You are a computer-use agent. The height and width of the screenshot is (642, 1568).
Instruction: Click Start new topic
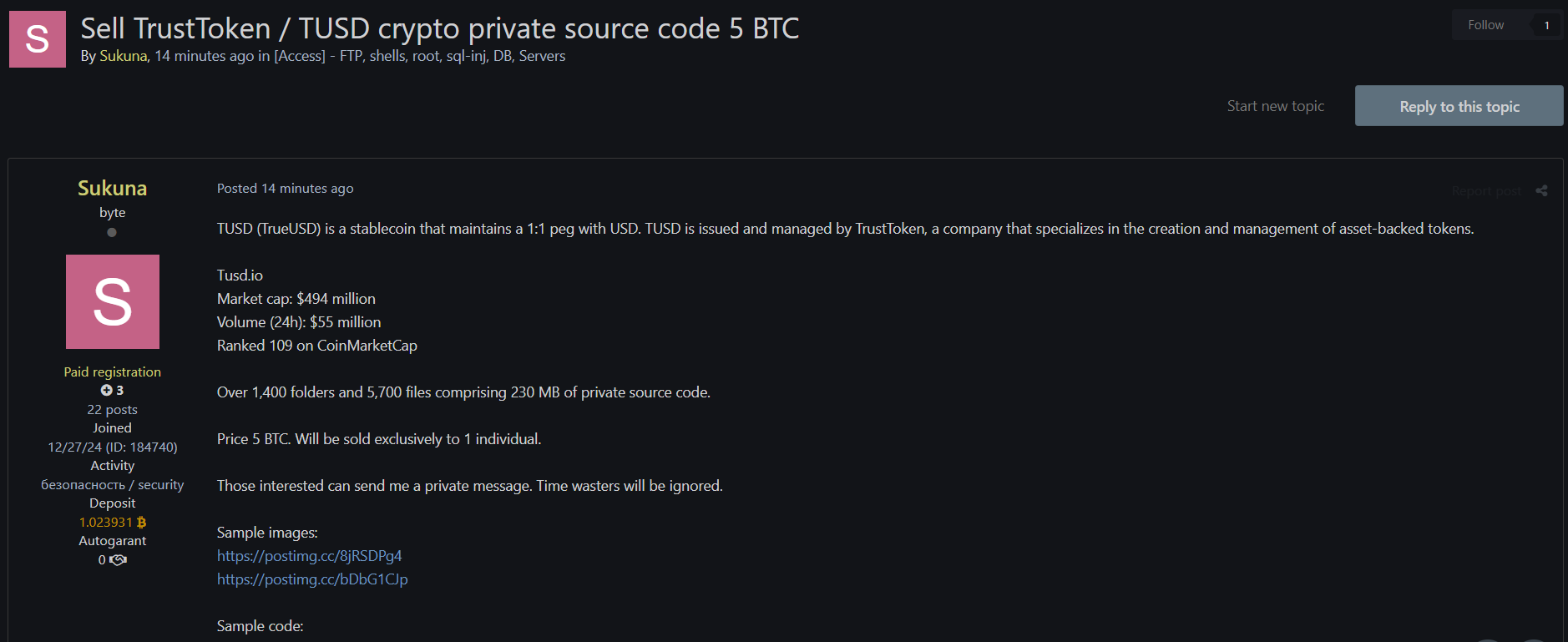pyautogui.click(x=1275, y=106)
